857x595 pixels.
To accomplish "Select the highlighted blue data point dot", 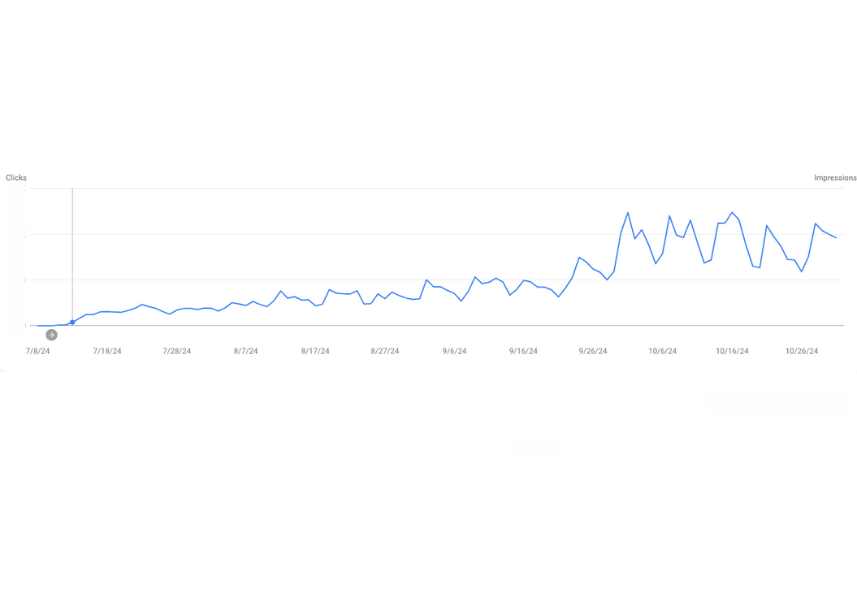I will (x=72, y=322).
